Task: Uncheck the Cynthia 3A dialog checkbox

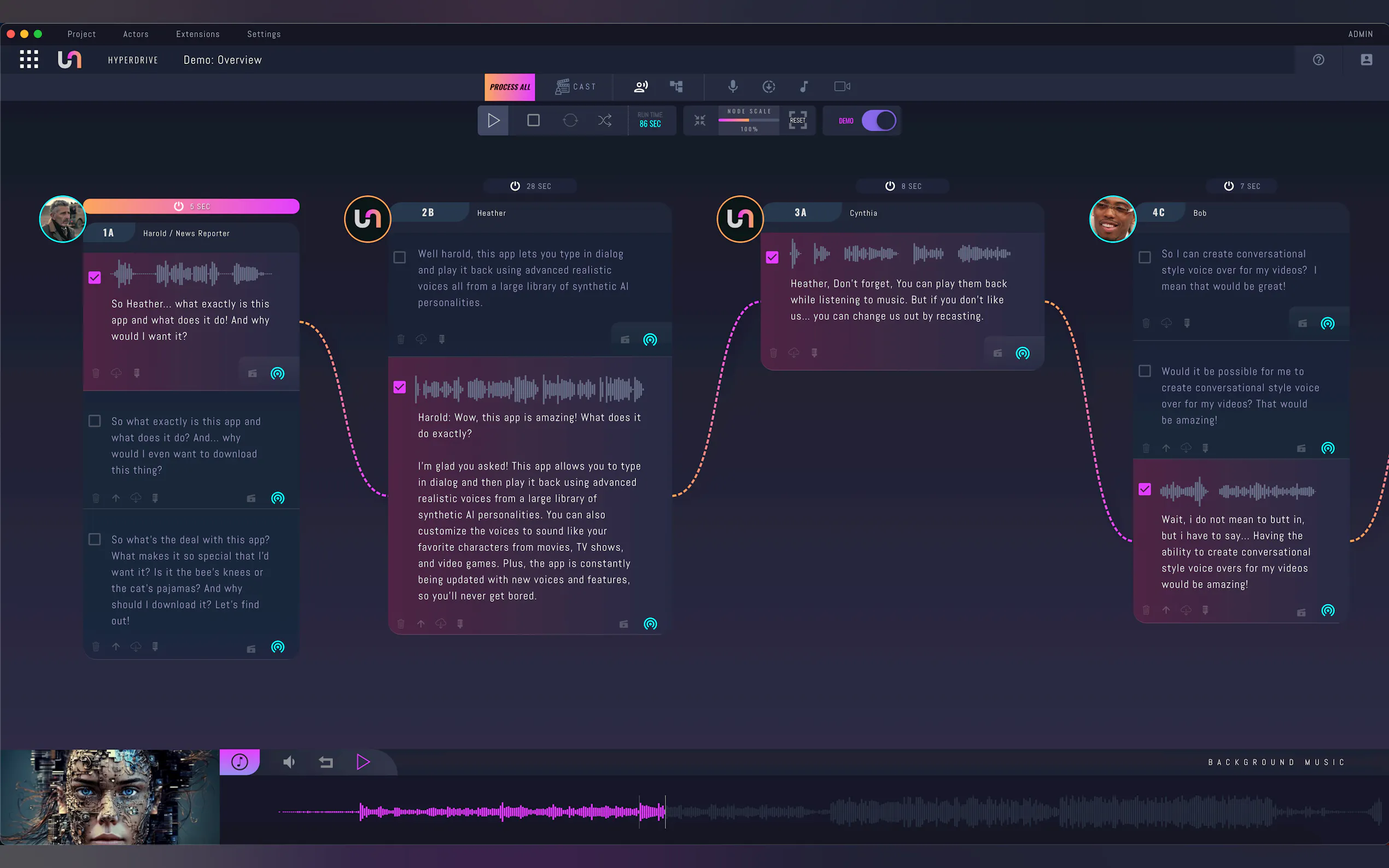Action: click(772, 257)
